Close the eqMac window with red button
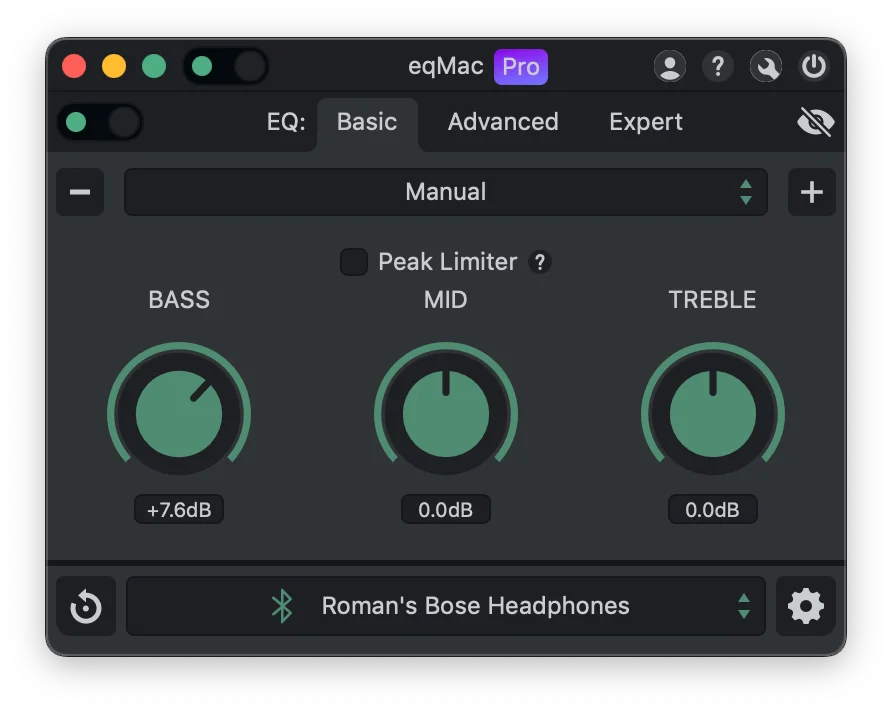Viewport: 892px width, 710px height. 74,66
